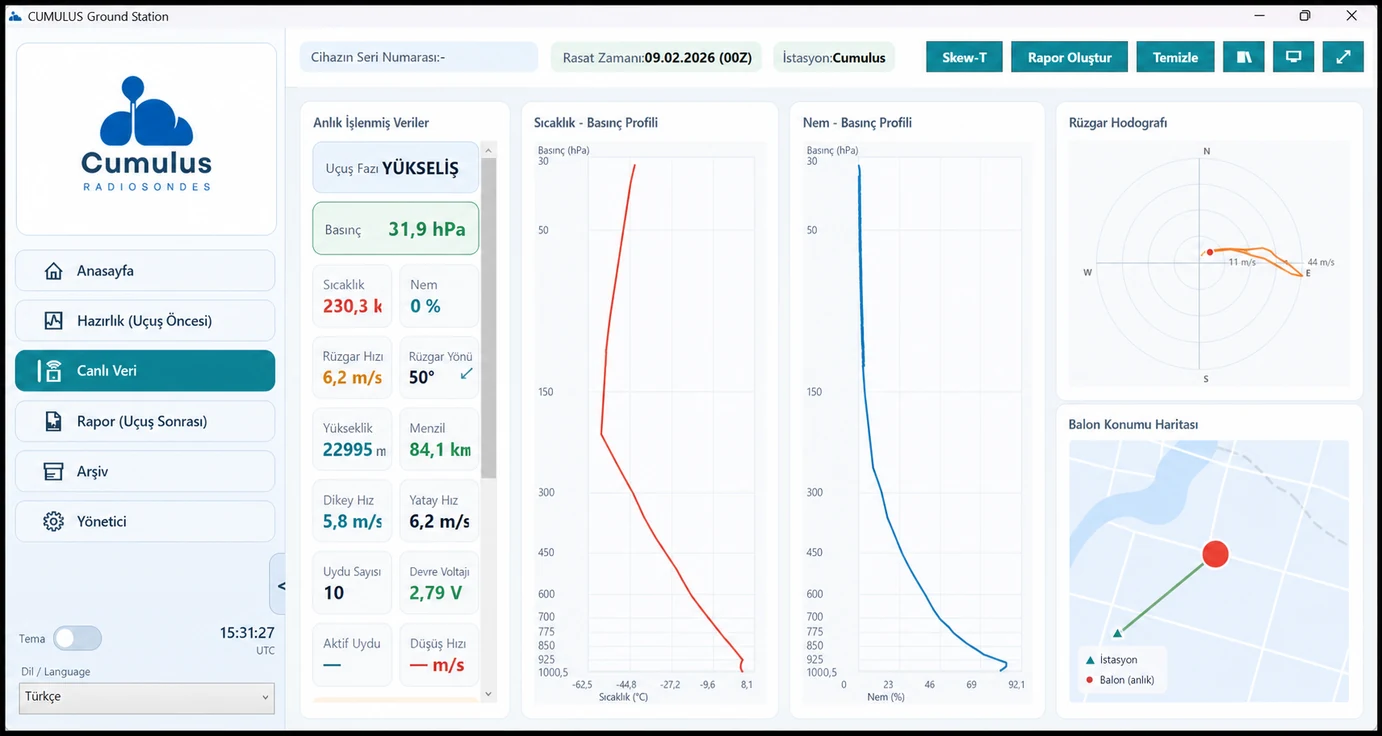
Task: Click the data panel scroll-down arrow
Action: (x=489, y=693)
